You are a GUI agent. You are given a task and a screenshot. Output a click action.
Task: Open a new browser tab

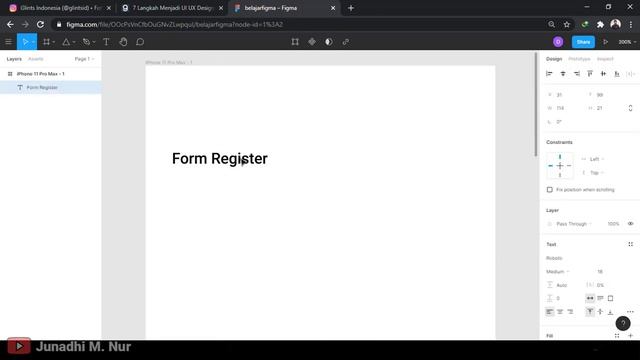pyautogui.click(x=351, y=8)
